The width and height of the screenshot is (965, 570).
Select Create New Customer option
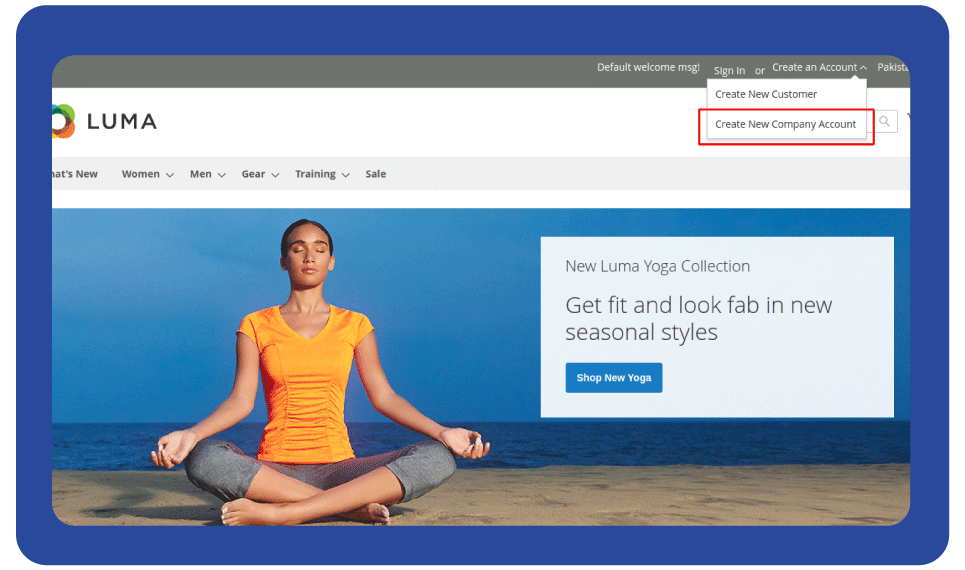pos(766,94)
